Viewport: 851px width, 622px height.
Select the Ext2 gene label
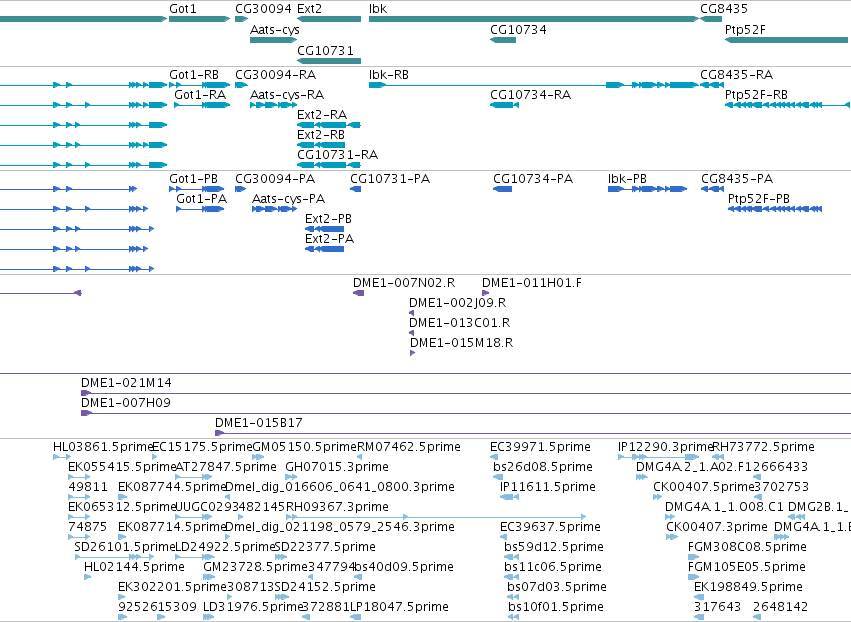tap(309, 9)
